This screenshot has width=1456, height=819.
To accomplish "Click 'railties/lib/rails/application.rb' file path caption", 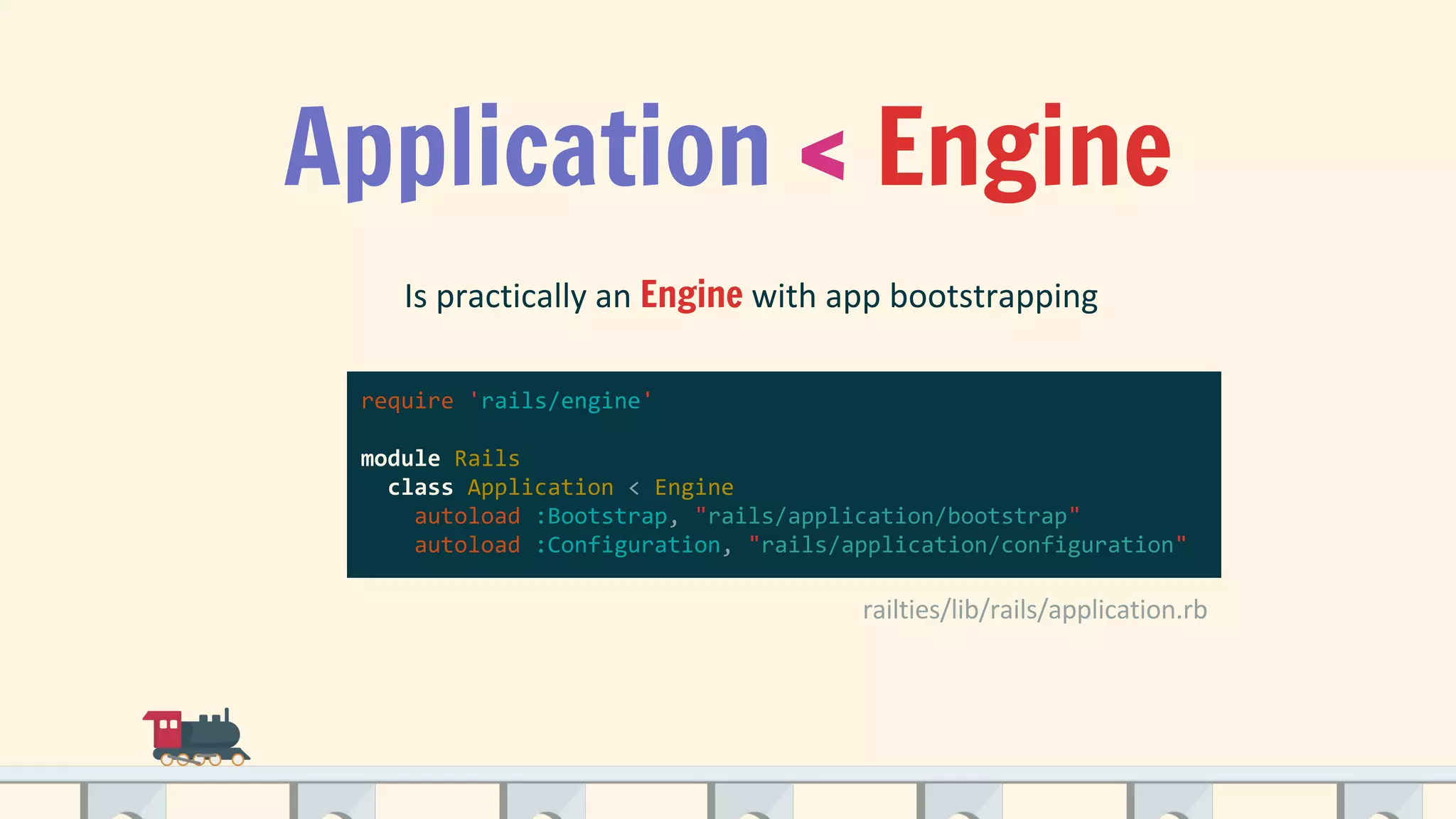I will (1035, 610).
